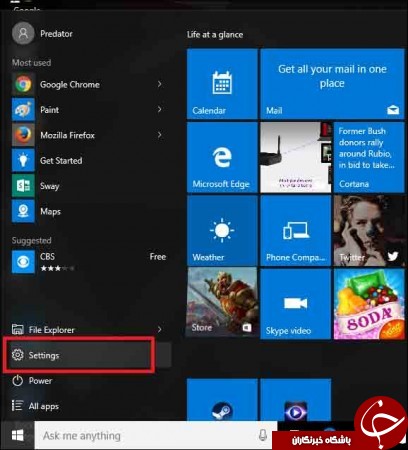This screenshot has width=408, height=450.
Task: Click the Cortana microphone icon
Action: click(263, 435)
